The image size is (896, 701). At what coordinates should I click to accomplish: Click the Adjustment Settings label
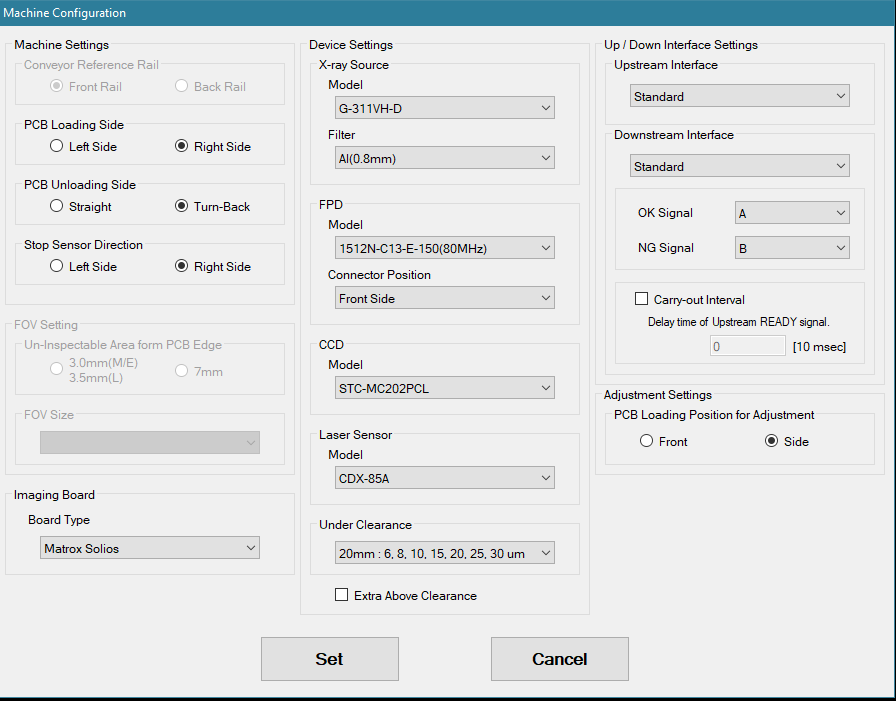[658, 395]
